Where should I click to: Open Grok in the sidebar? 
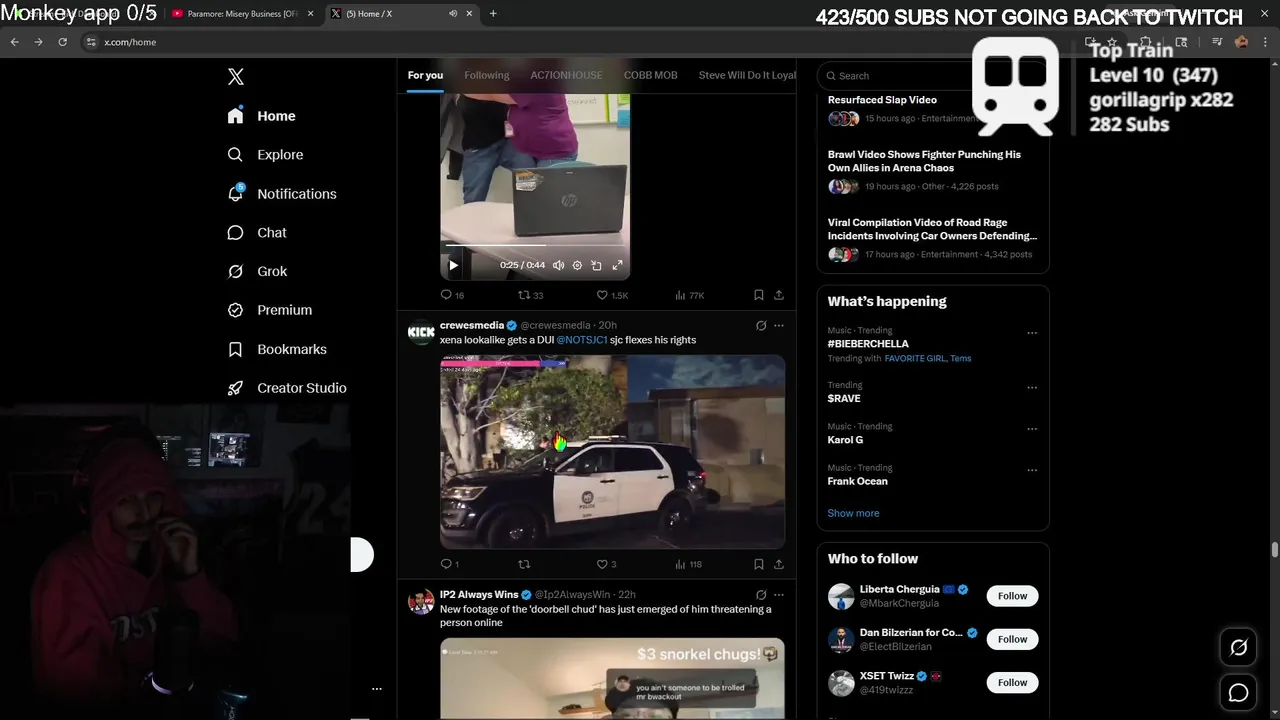[x=257, y=272]
